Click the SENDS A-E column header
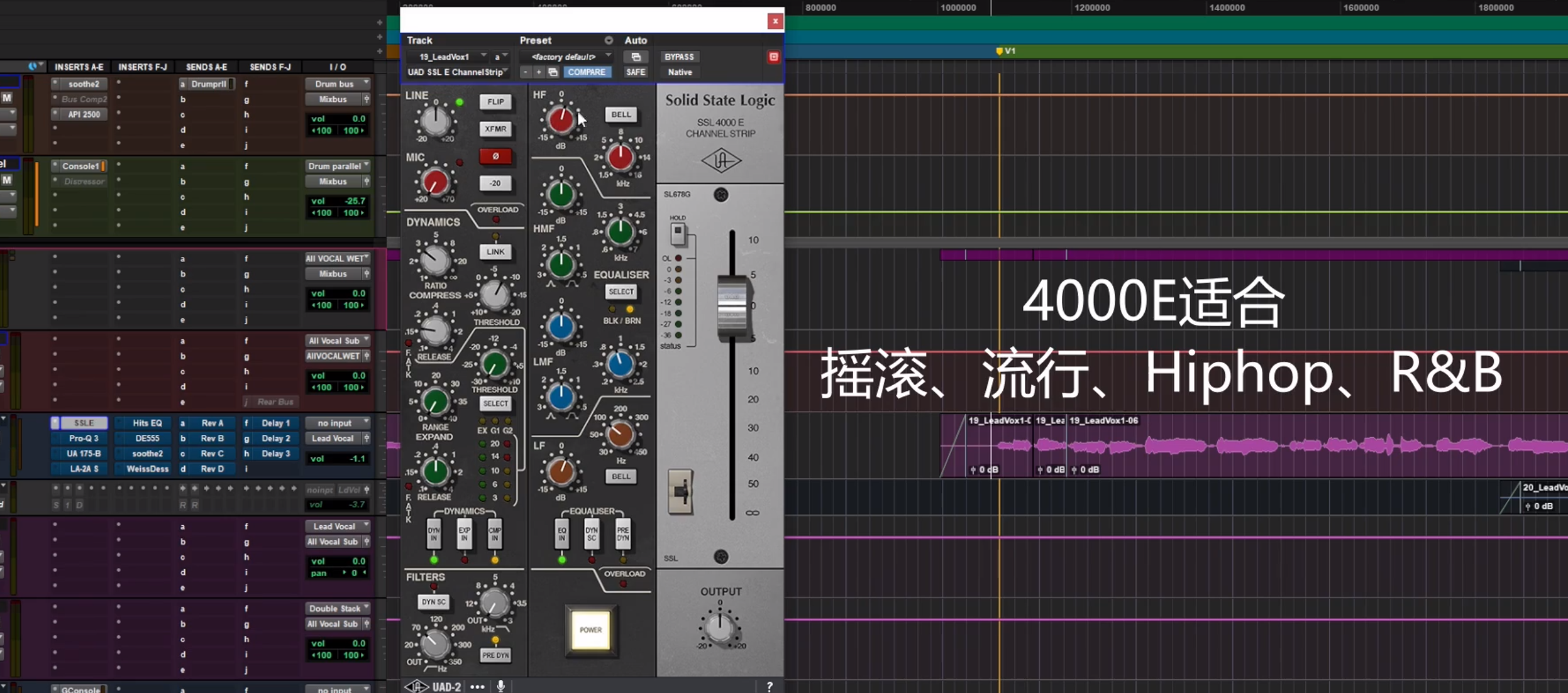The width and height of the screenshot is (1568, 693). 206,67
